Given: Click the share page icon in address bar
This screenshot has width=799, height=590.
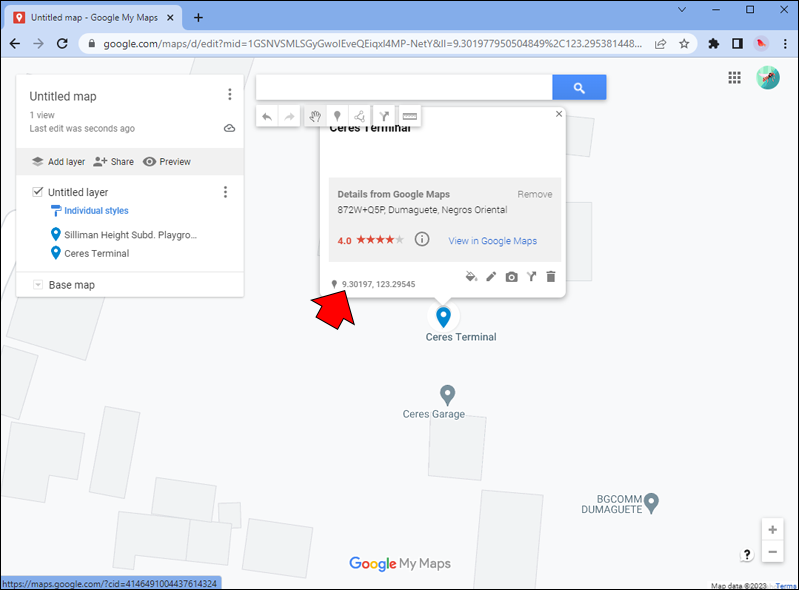Looking at the screenshot, I should (x=660, y=44).
